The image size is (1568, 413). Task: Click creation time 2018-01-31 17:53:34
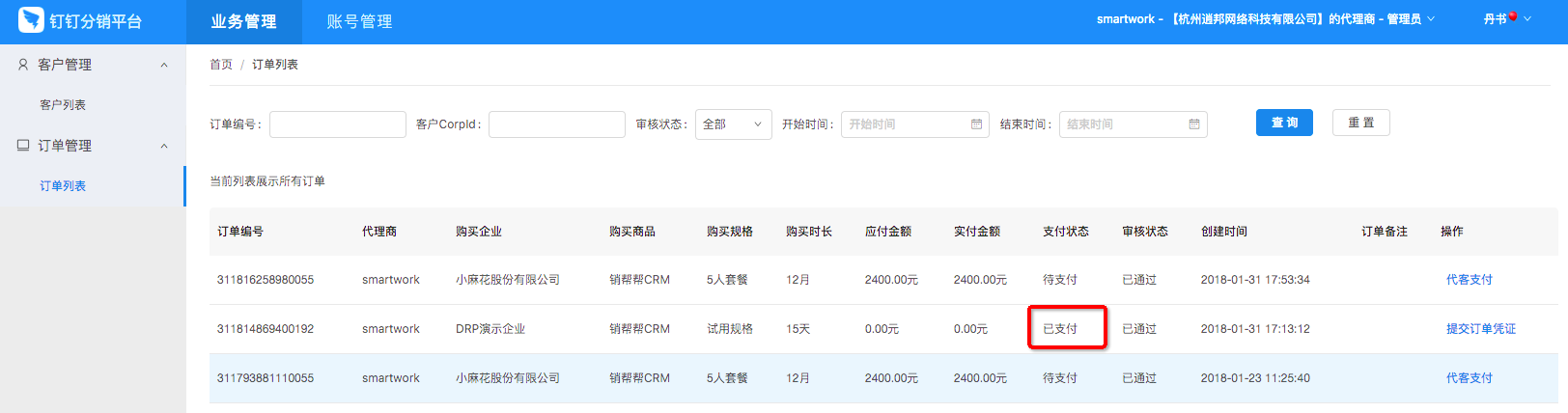tap(1255, 280)
